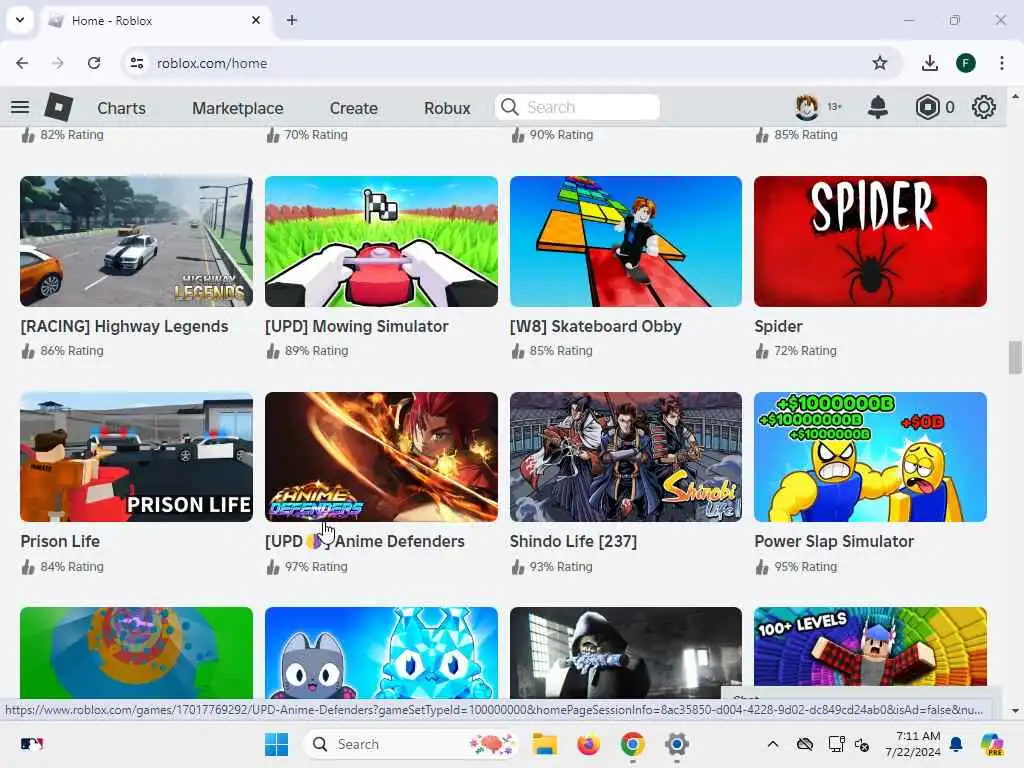
Task: Click the 72% Rating text under Spider
Action: point(805,351)
